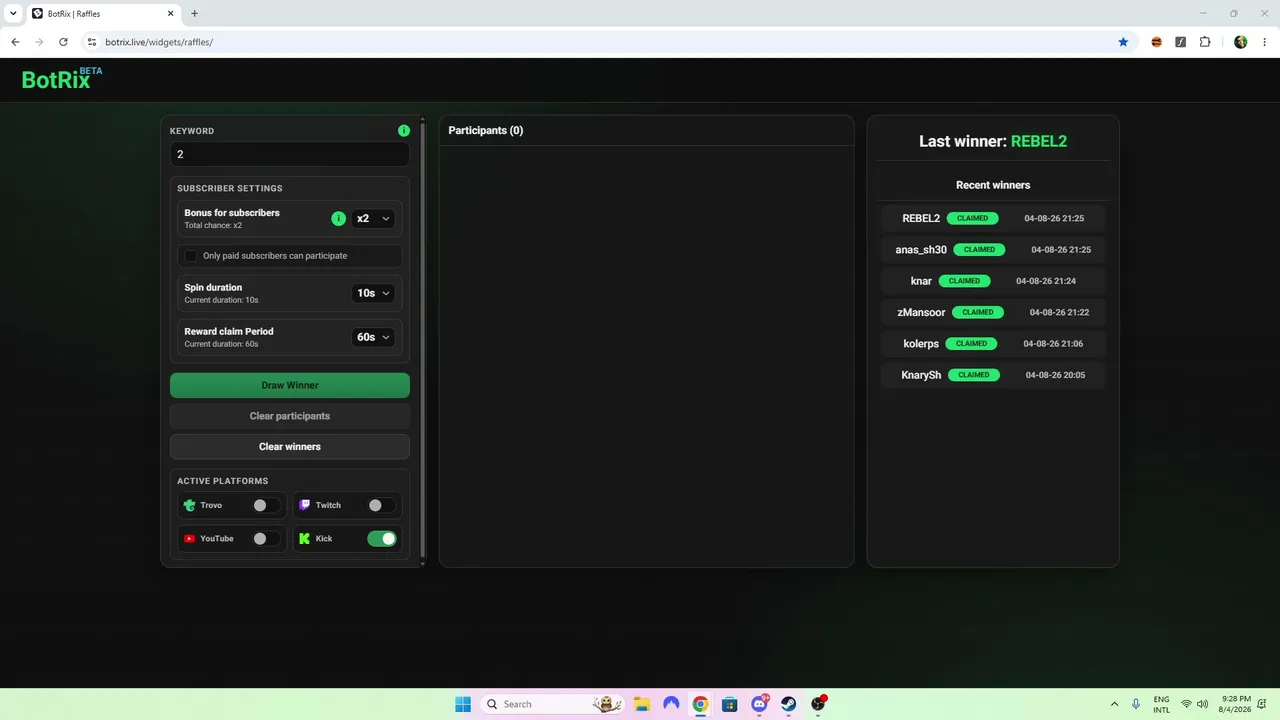Disable the Kick platform switch
The width and height of the screenshot is (1280, 720).
pos(382,538)
